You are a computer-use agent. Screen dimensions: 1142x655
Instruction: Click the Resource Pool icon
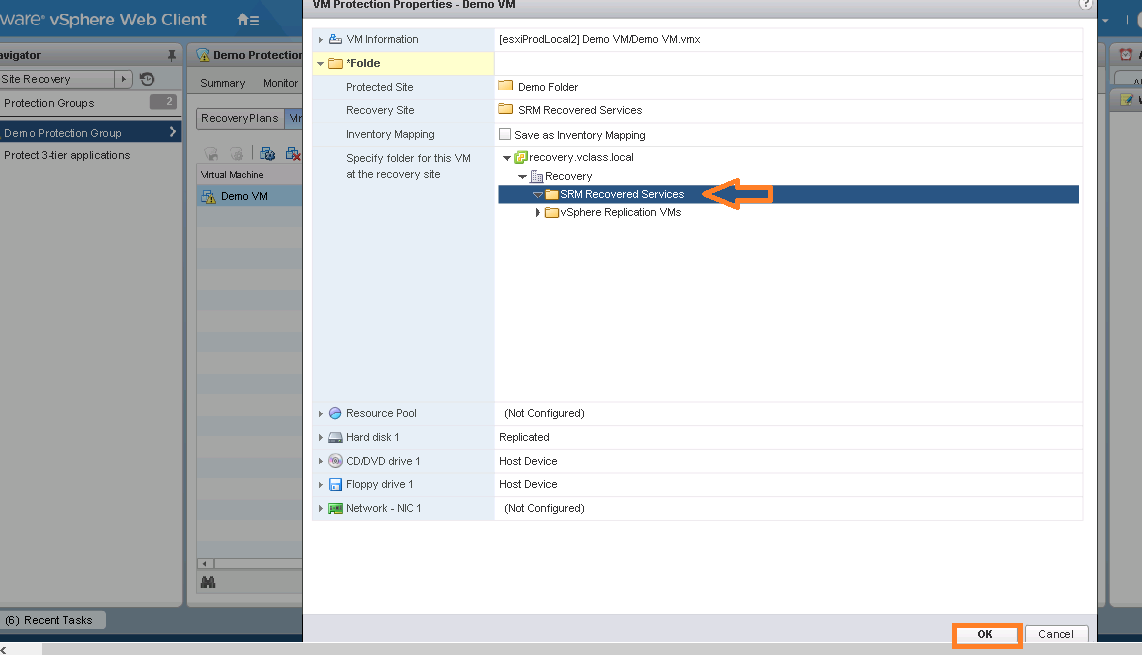[335, 413]
